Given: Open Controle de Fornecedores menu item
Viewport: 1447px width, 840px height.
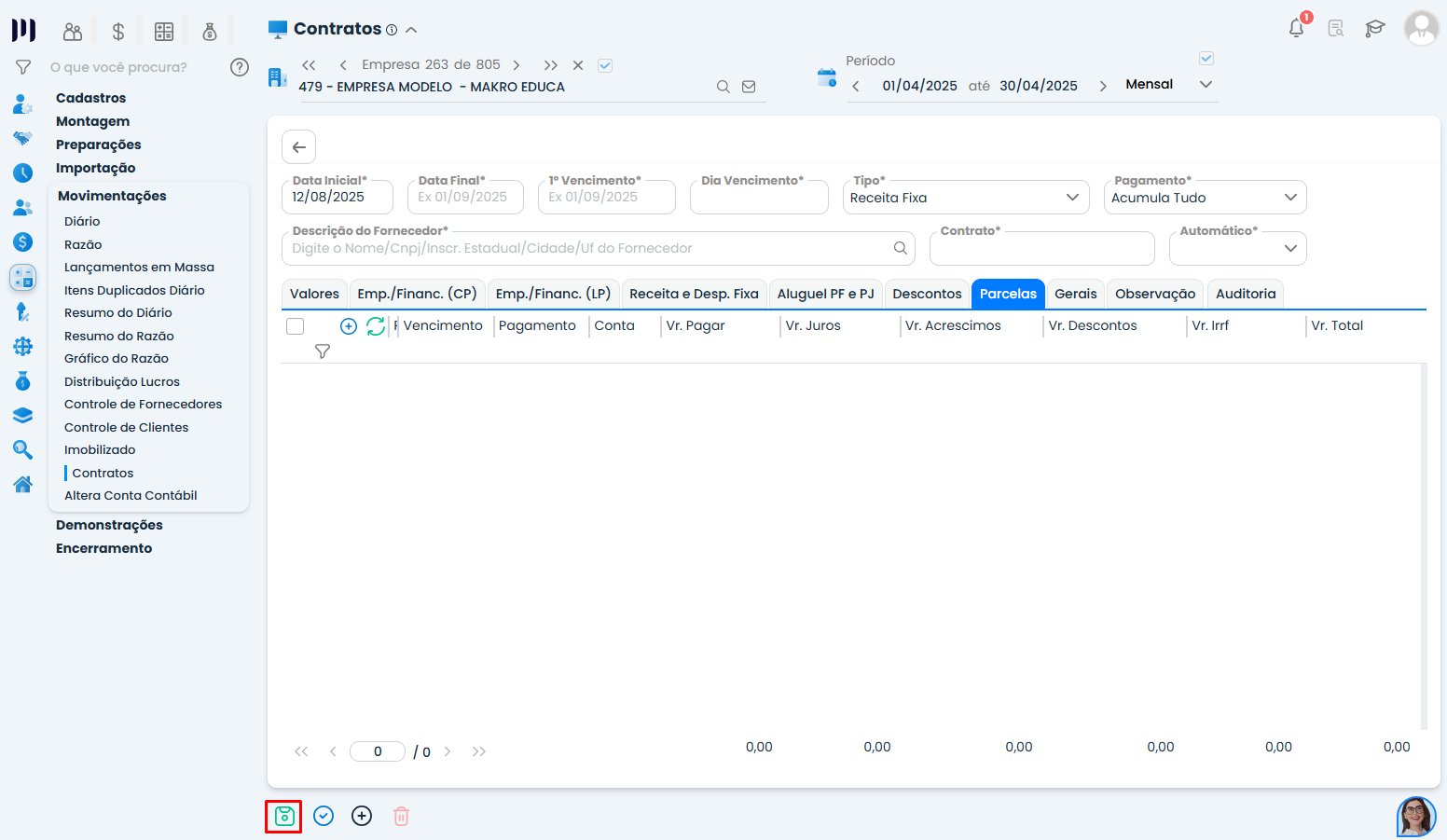Looking at the screenshot, I should pyautogui.click(x=143, y=404).
